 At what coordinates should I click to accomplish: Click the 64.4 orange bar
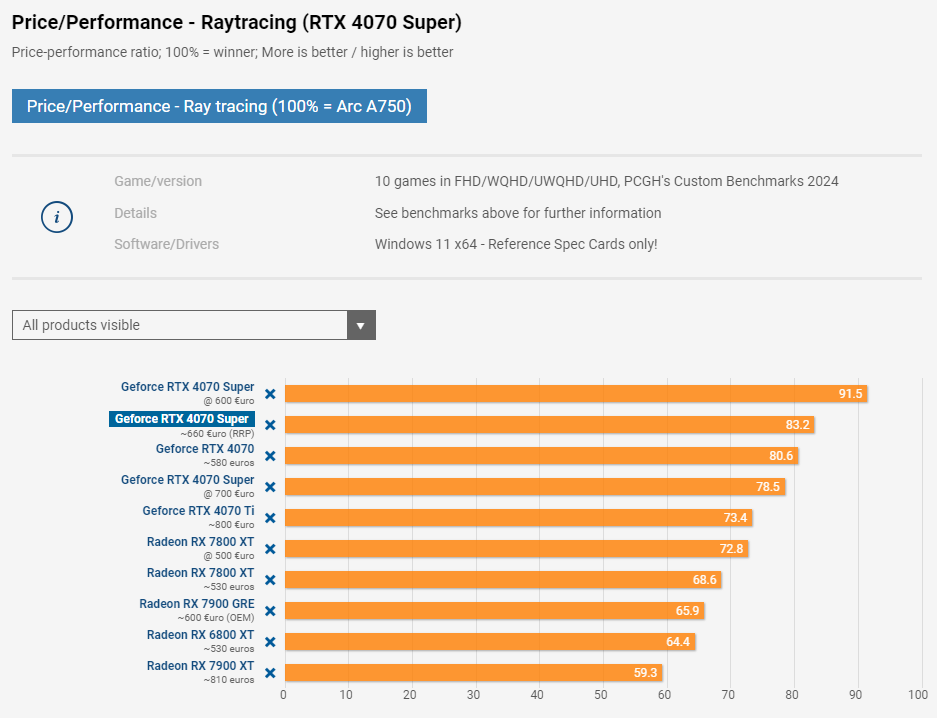(x=490, y=641)
